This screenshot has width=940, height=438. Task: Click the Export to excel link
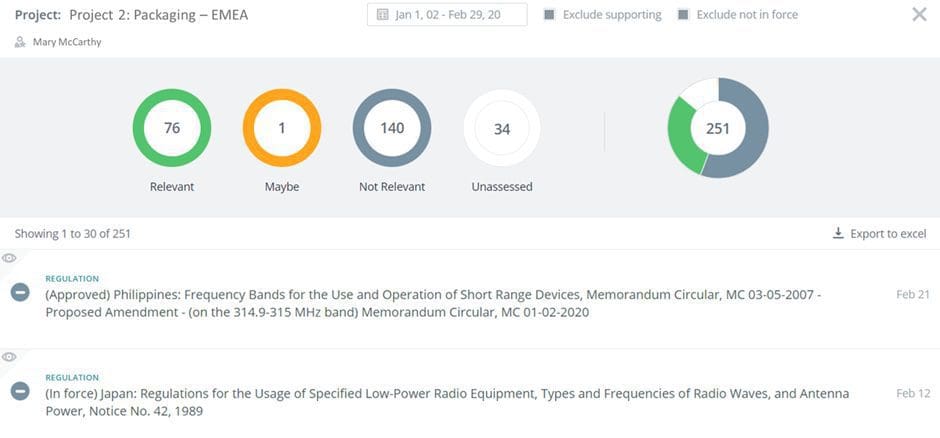coord(887,233)
